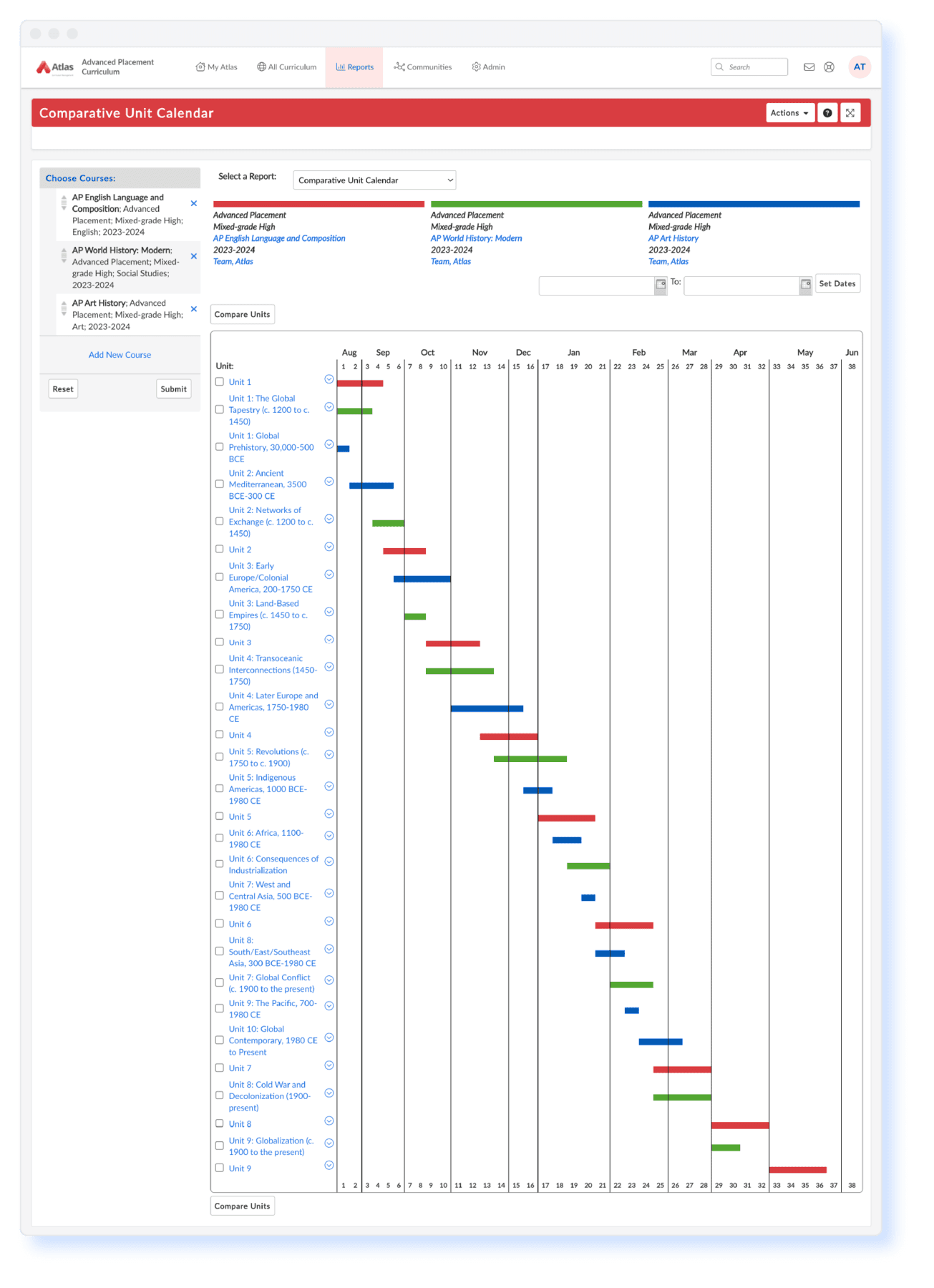
Task: Open the help lifebuoy icon in header
Action: click(829, 67)
